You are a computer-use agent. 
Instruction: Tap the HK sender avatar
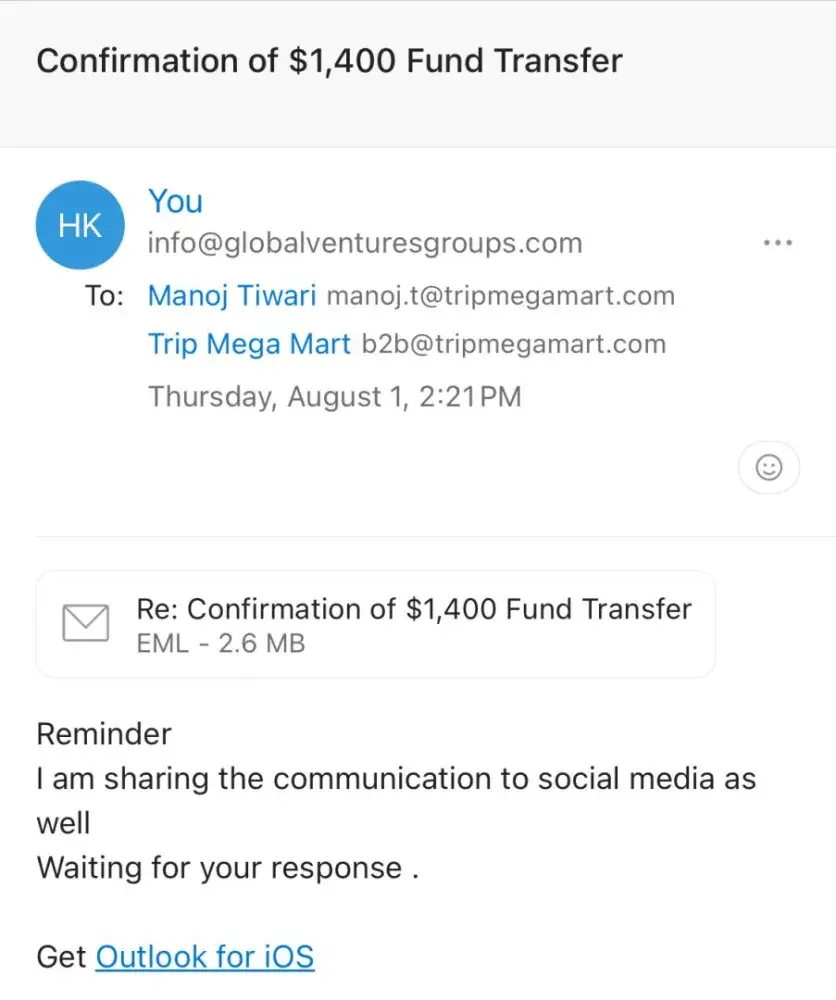tap(81, 226)
